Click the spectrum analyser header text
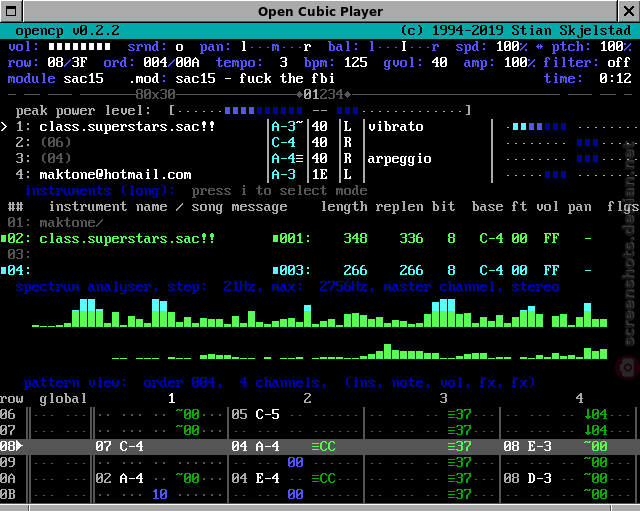This screenshot has width=640, height=511. coord(287,287)
